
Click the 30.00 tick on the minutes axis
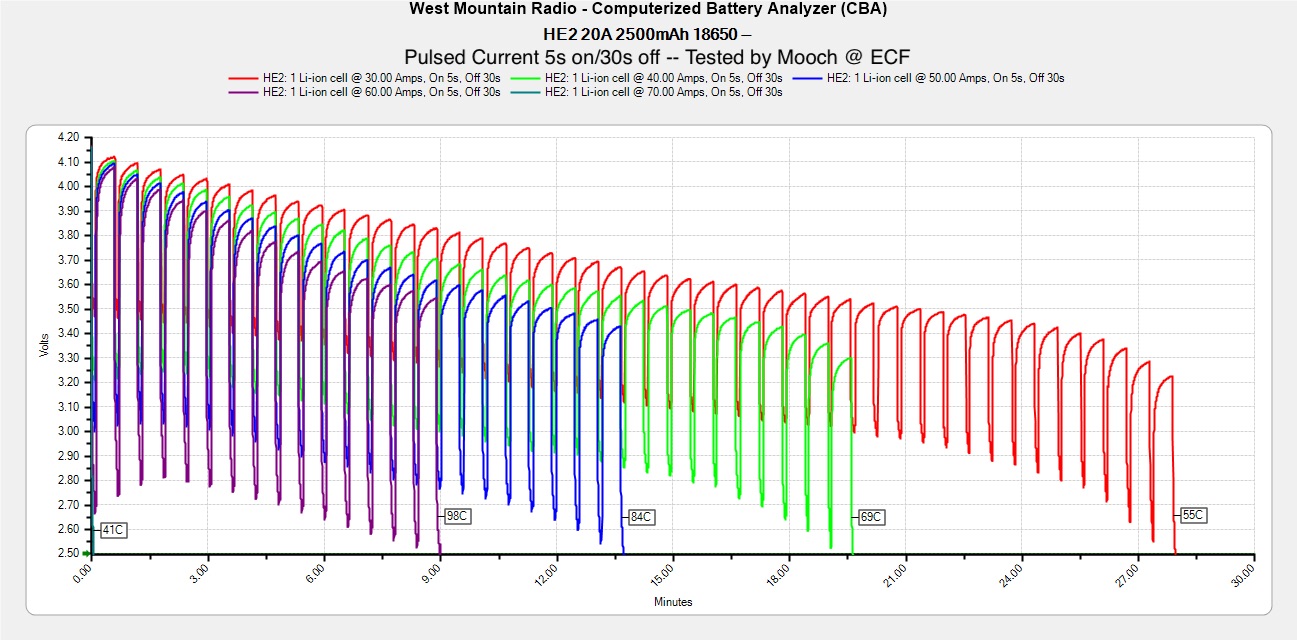pos(1245,578)
